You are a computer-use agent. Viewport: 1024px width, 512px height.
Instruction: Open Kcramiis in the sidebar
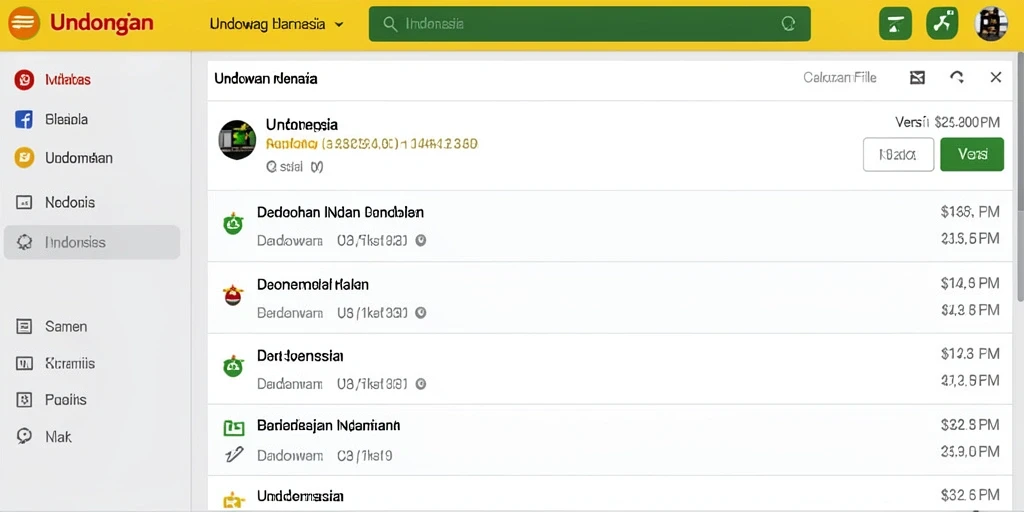coord(70,363)
